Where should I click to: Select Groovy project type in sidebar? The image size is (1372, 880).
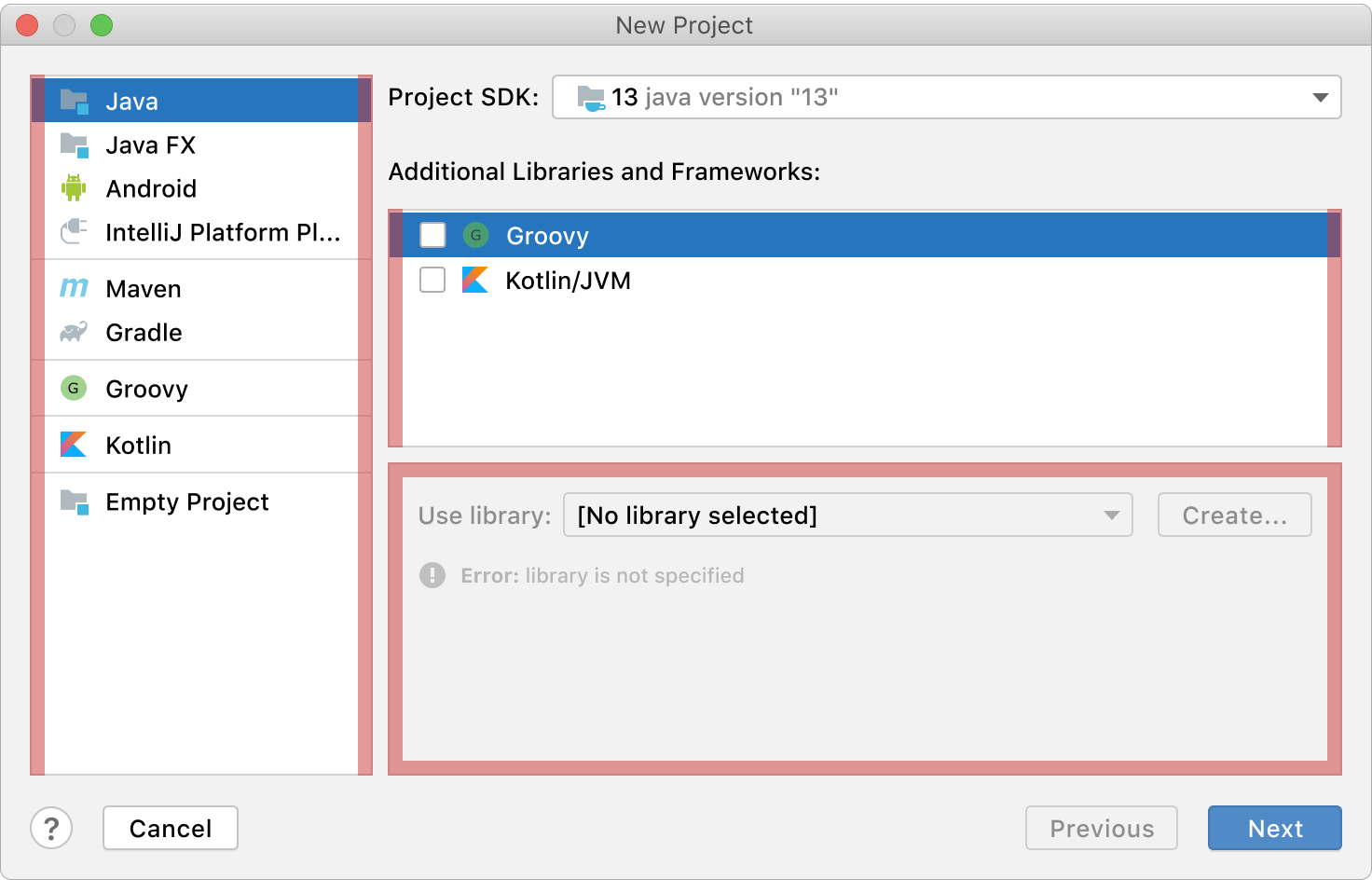click(146, 389)
